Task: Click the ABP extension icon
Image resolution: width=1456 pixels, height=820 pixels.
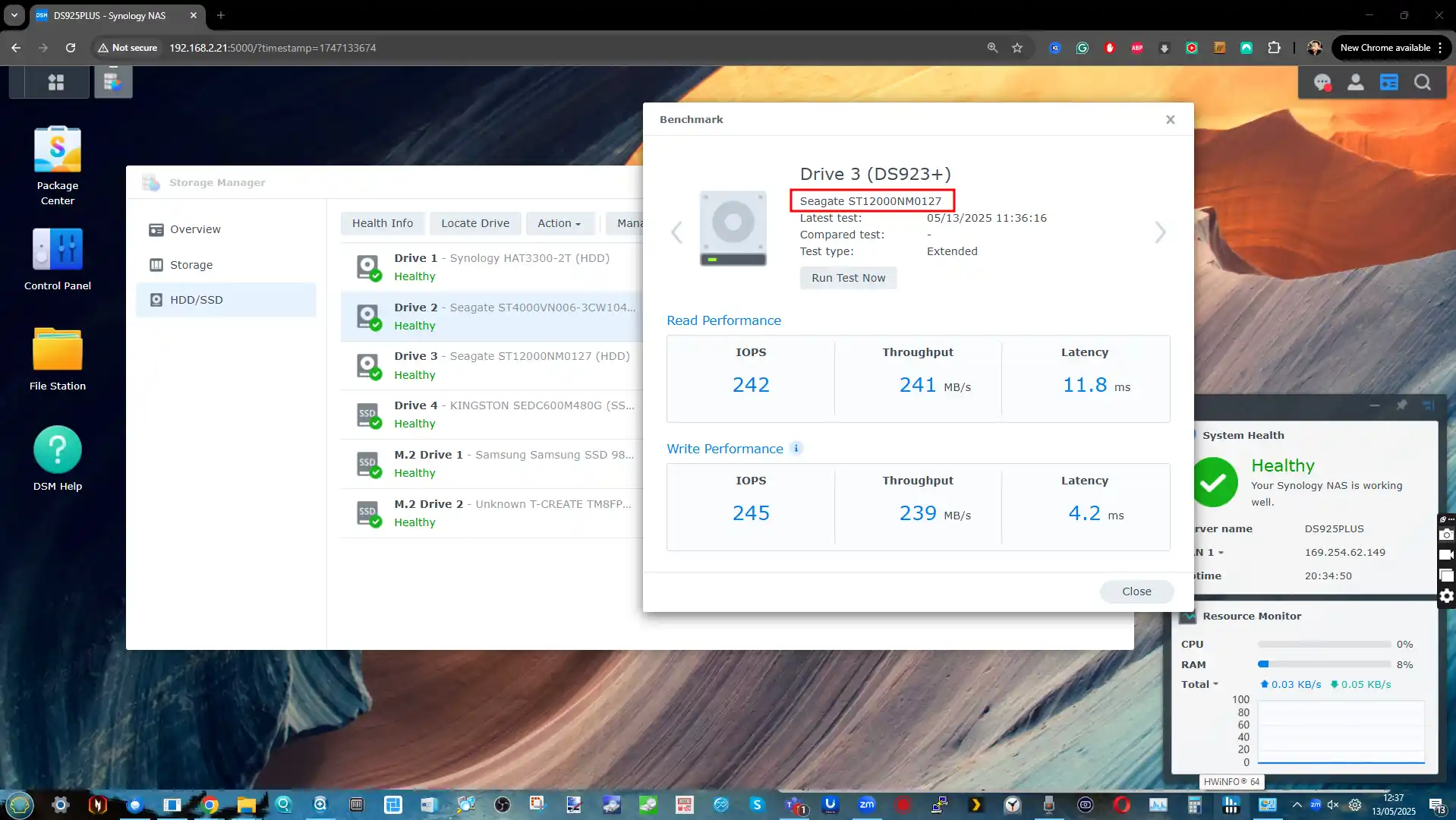Action: (x=1137, y=48)
